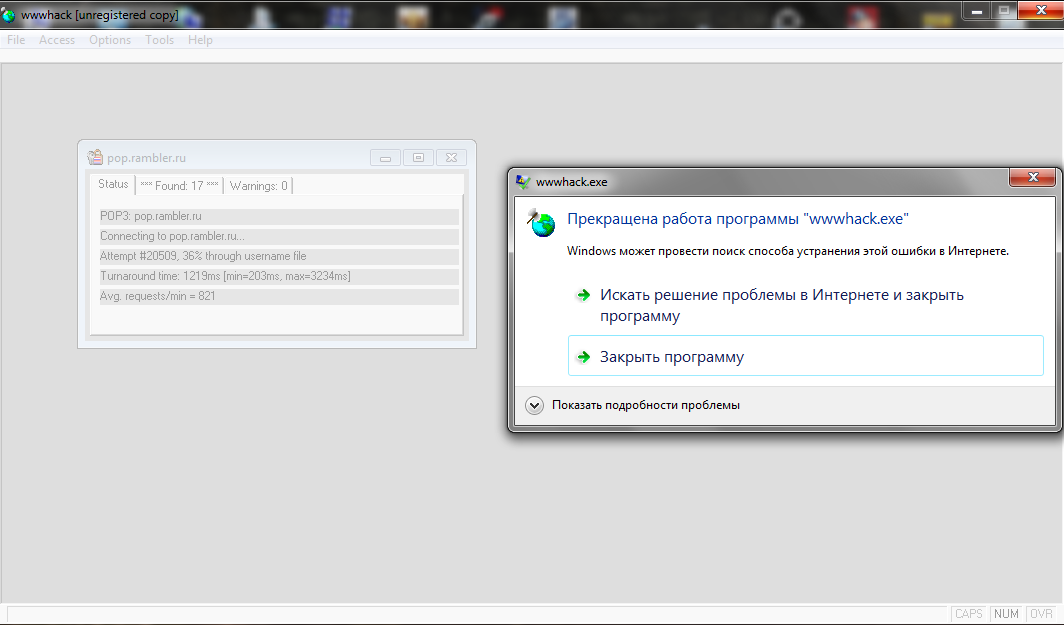Click the OVR indicator in status bar
The width and height of the screenshot is (1064, 625).
tap(1042, 613)
